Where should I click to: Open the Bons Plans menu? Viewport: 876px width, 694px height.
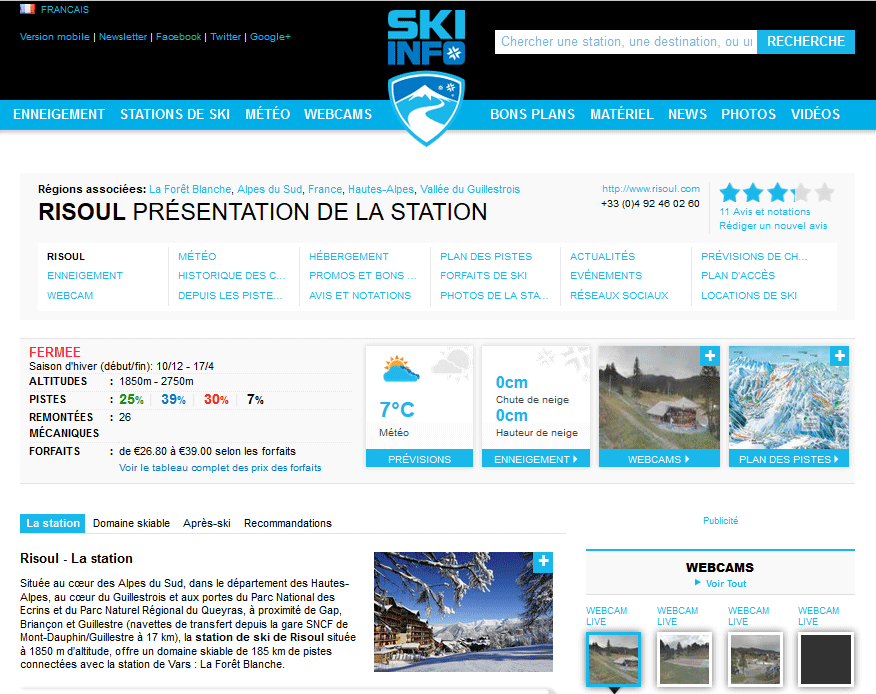tap(532, 114)
